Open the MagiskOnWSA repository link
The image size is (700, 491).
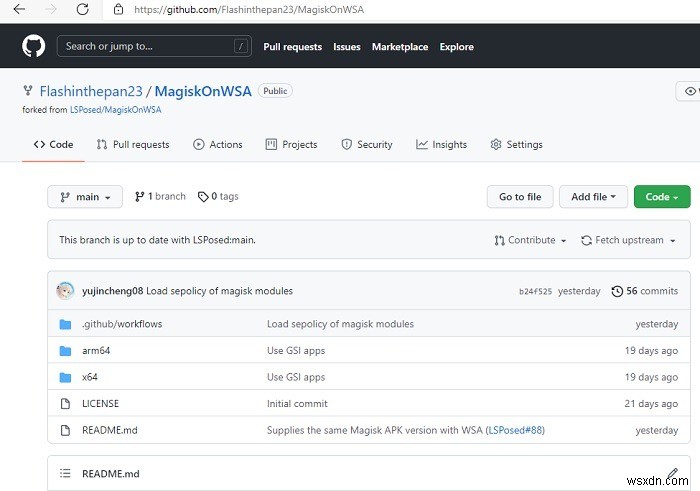click(203, 91)
